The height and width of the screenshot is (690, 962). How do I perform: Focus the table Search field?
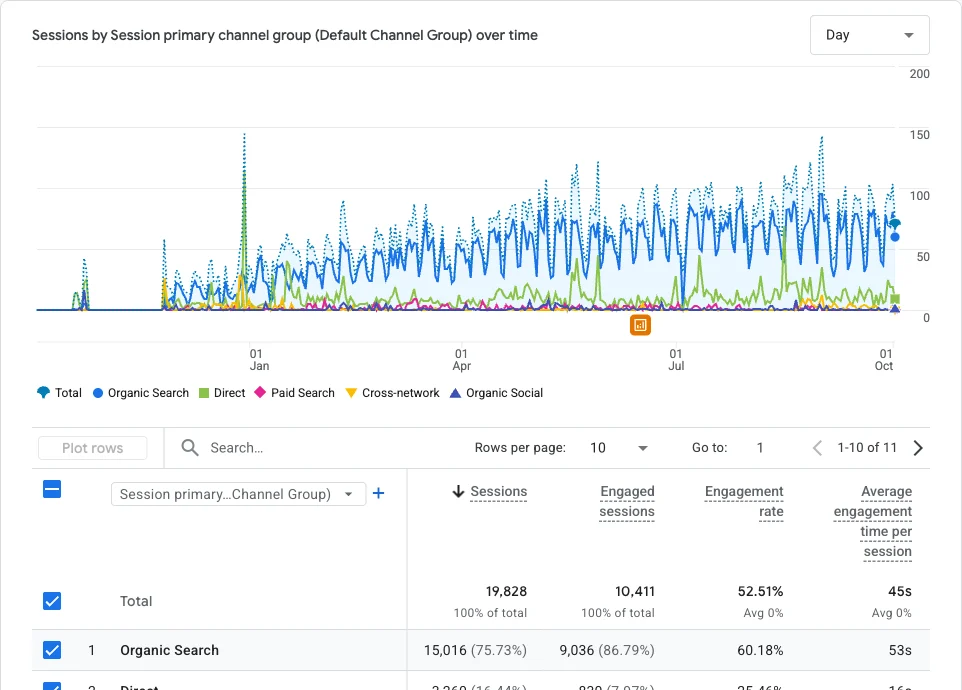pyautogui.click(x=319, y=448)
